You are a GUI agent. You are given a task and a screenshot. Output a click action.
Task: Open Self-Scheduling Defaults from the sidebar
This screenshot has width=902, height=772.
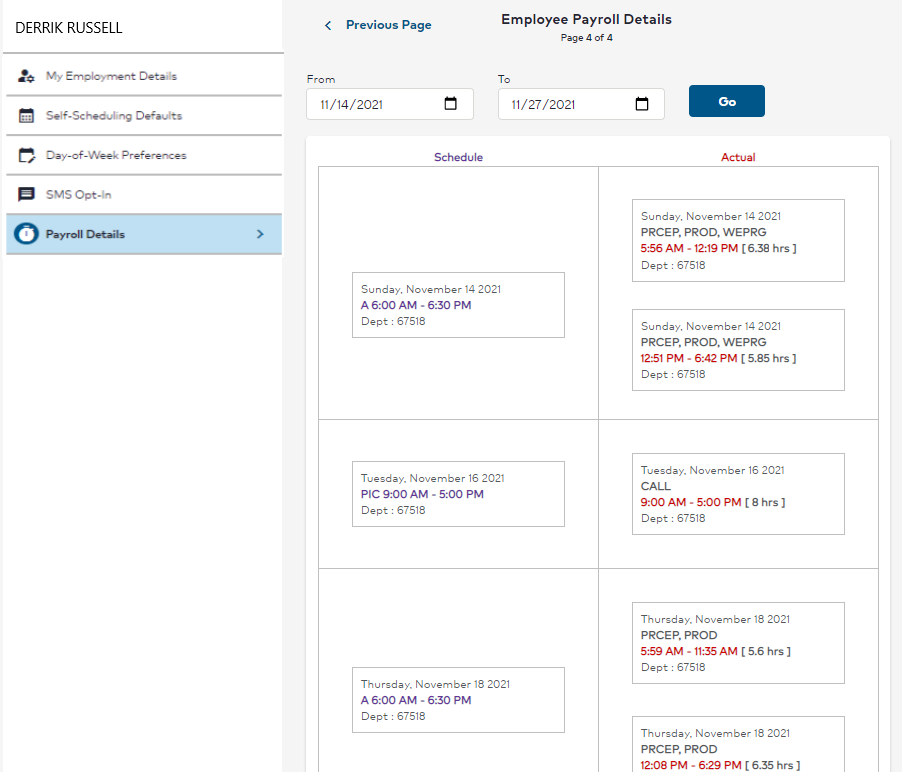point(114,114)
